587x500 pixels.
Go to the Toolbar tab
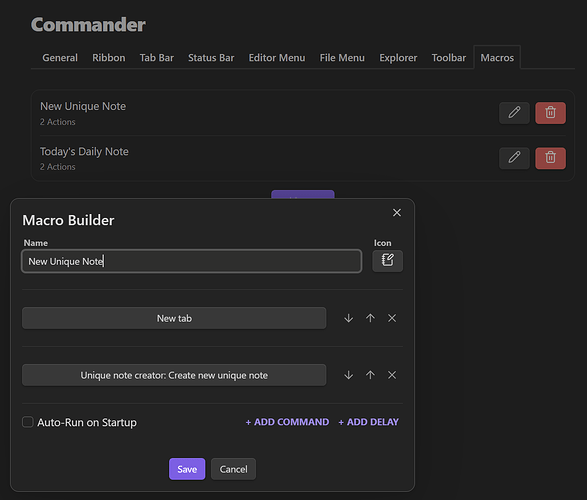(x=448, y=58)
